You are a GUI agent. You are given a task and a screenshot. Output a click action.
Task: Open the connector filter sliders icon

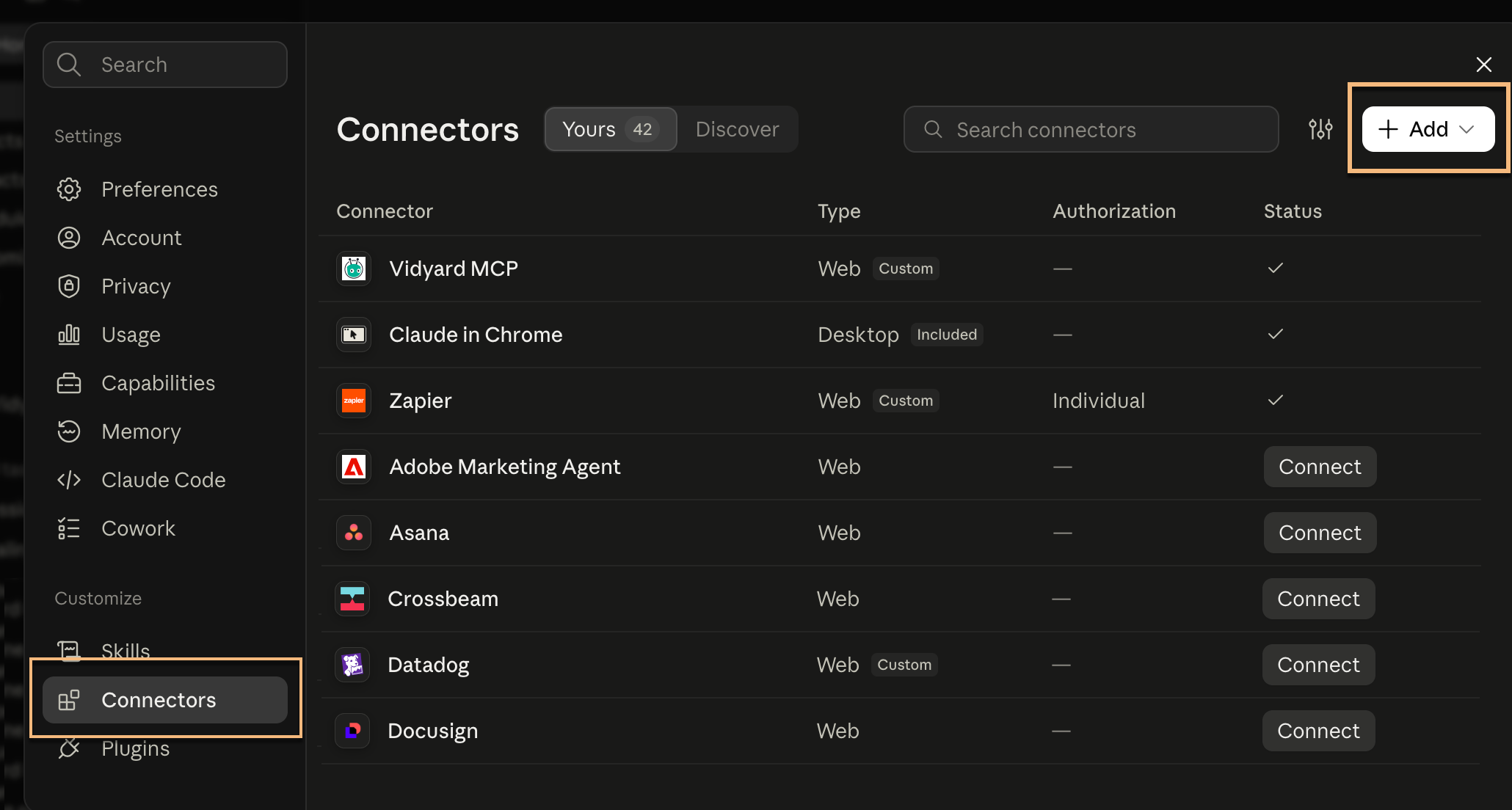click(1320, 129)
